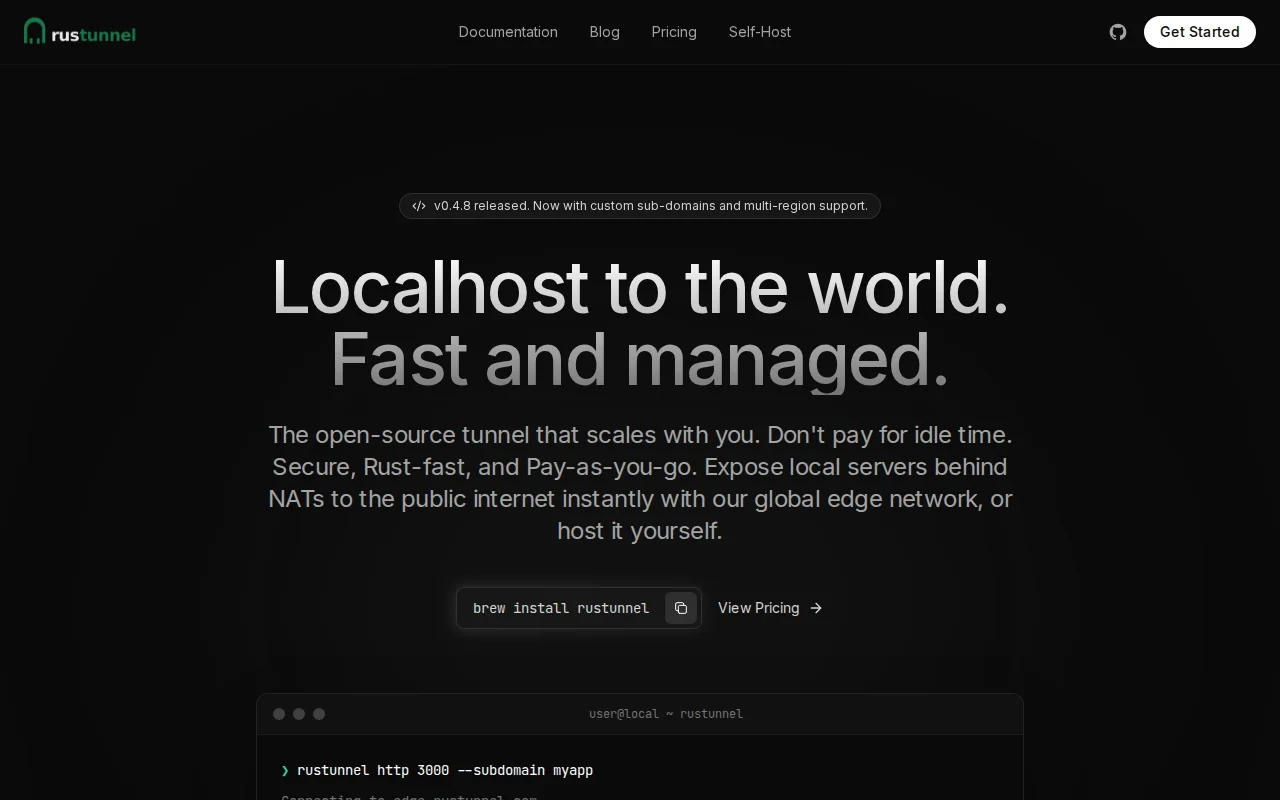1280x800 pixels.
Task: Click the Localhost to the world heading
Action: pos(640,288)
